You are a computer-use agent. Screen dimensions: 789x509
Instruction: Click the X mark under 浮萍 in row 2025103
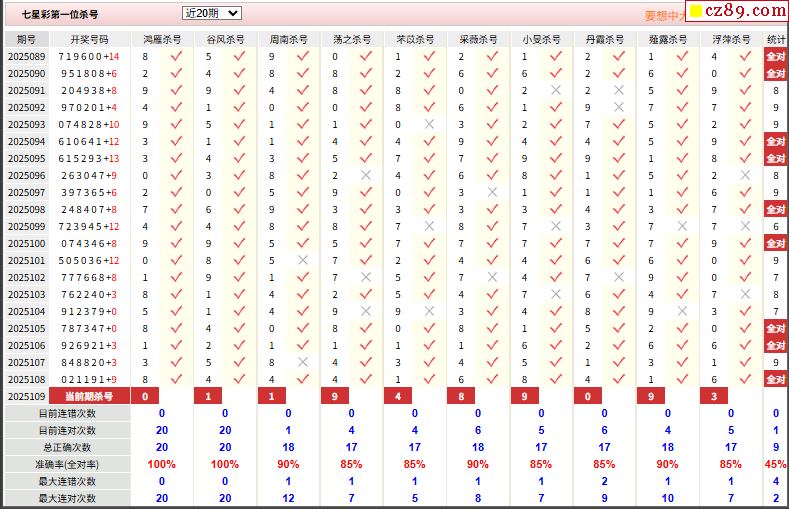tap(745, 294)
